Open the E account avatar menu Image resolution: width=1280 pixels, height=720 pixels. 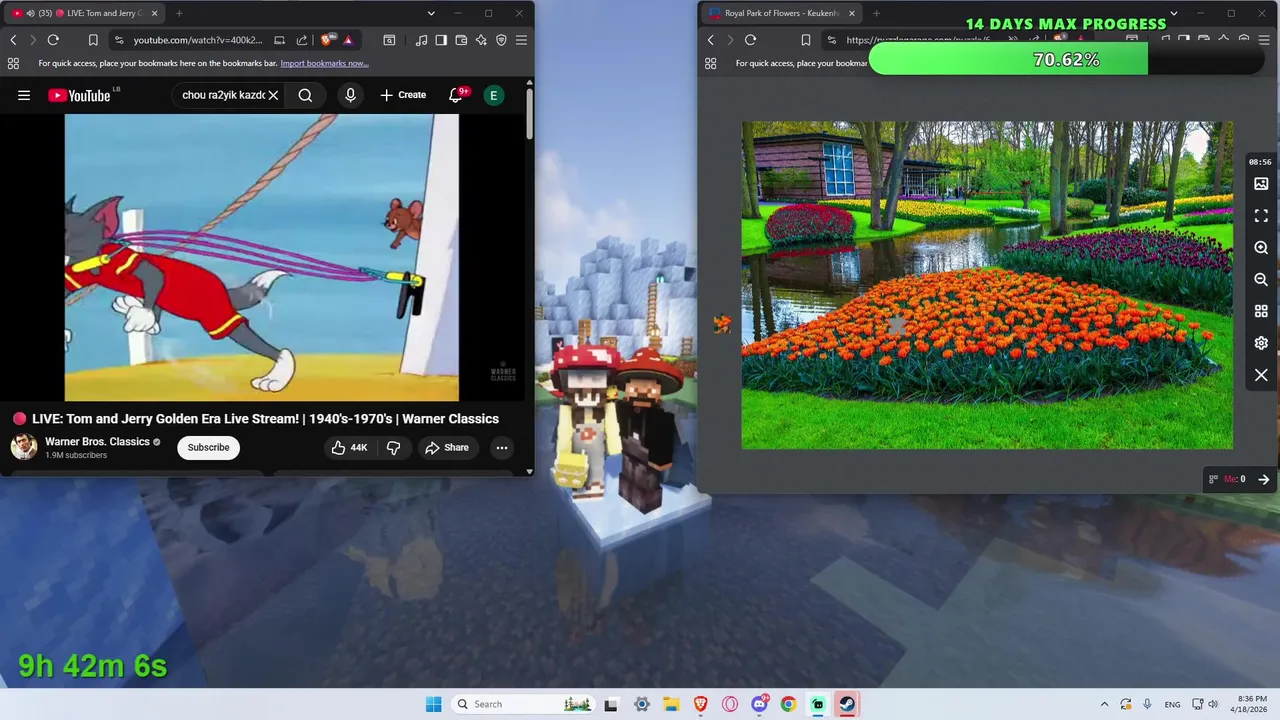click(493, 95)
